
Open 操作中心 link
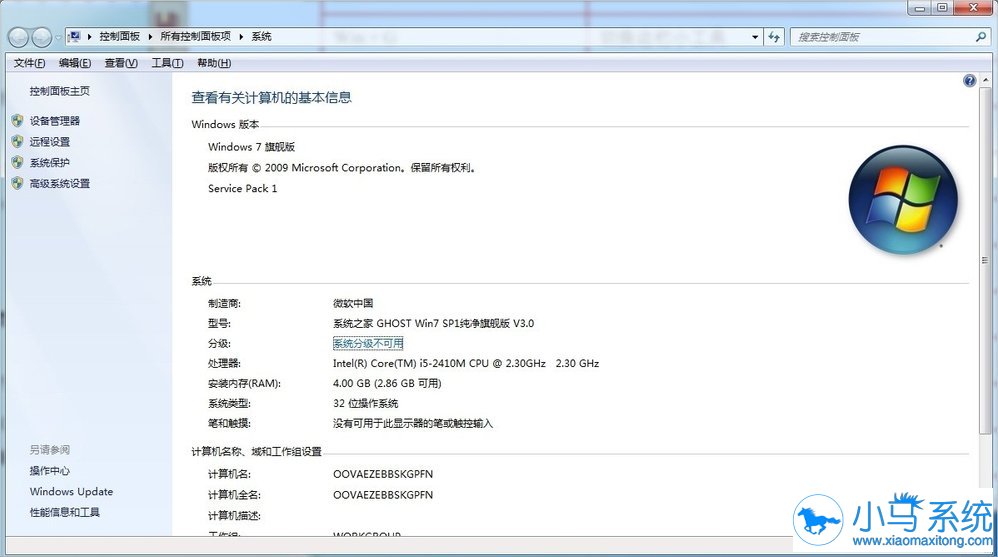pyautogui.click(x=50, y=470)
